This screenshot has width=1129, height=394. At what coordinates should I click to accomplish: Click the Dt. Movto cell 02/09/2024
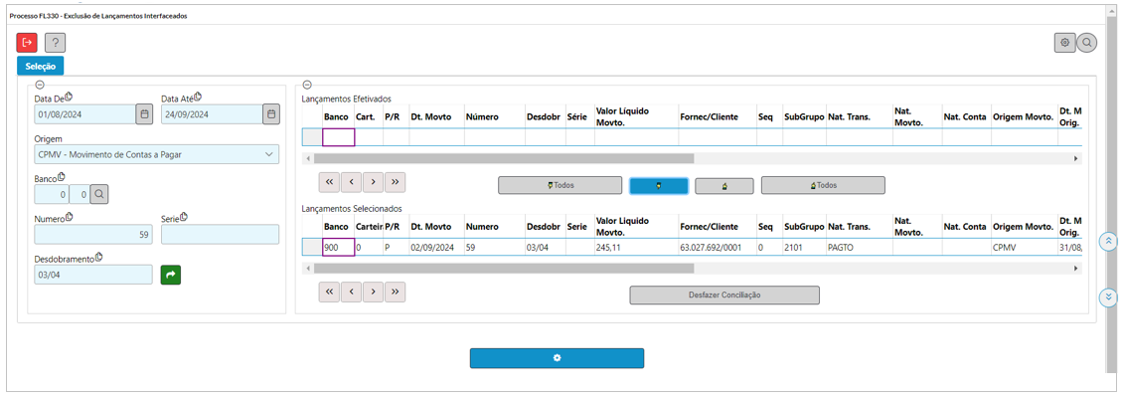pos(436,247)
